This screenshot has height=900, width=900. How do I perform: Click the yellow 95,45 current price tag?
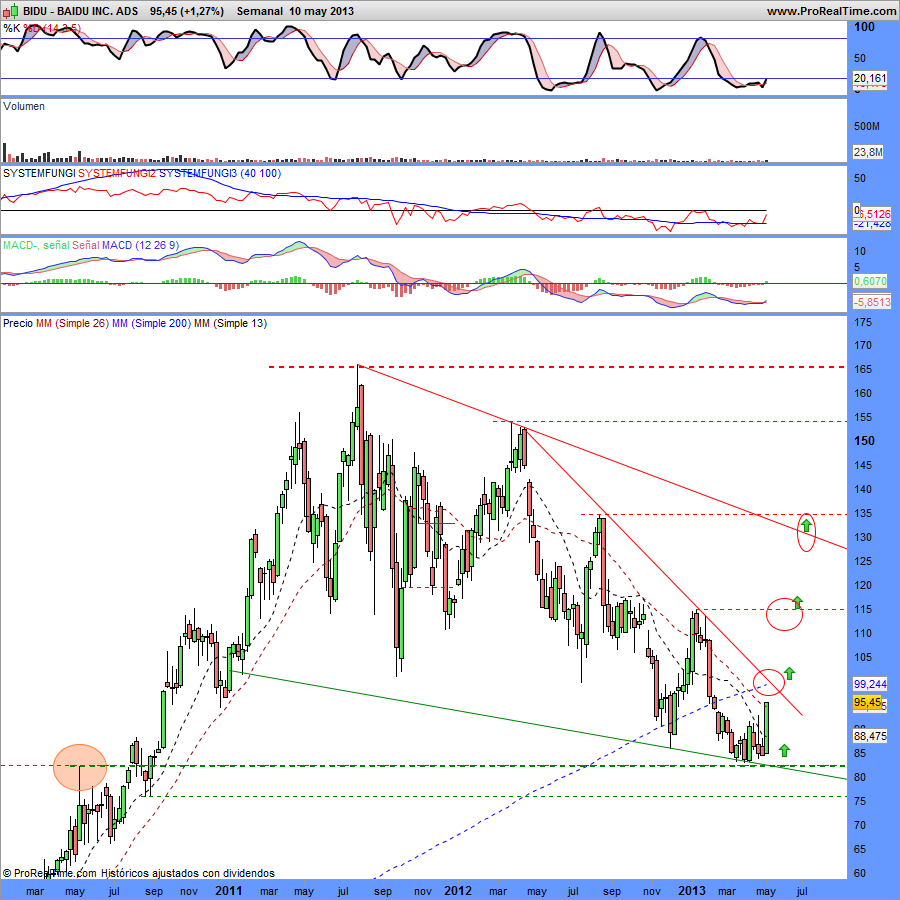click(x=867, y=703)
